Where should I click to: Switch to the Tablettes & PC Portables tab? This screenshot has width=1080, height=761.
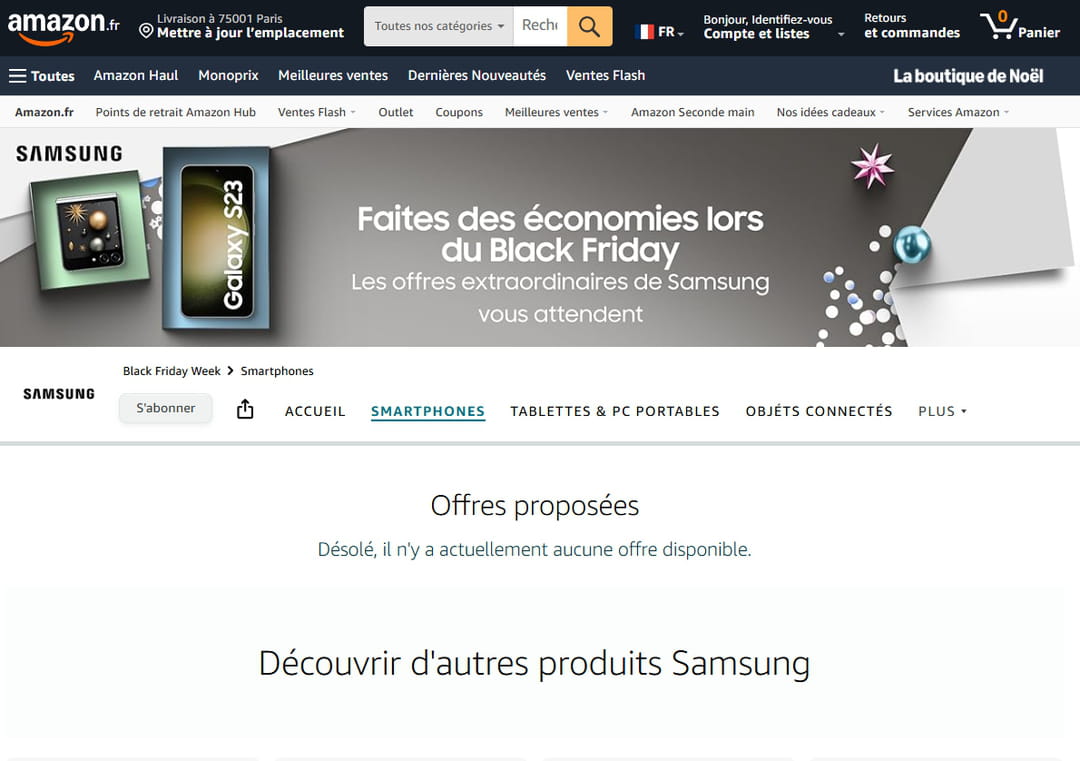click(x=614, y=411)
